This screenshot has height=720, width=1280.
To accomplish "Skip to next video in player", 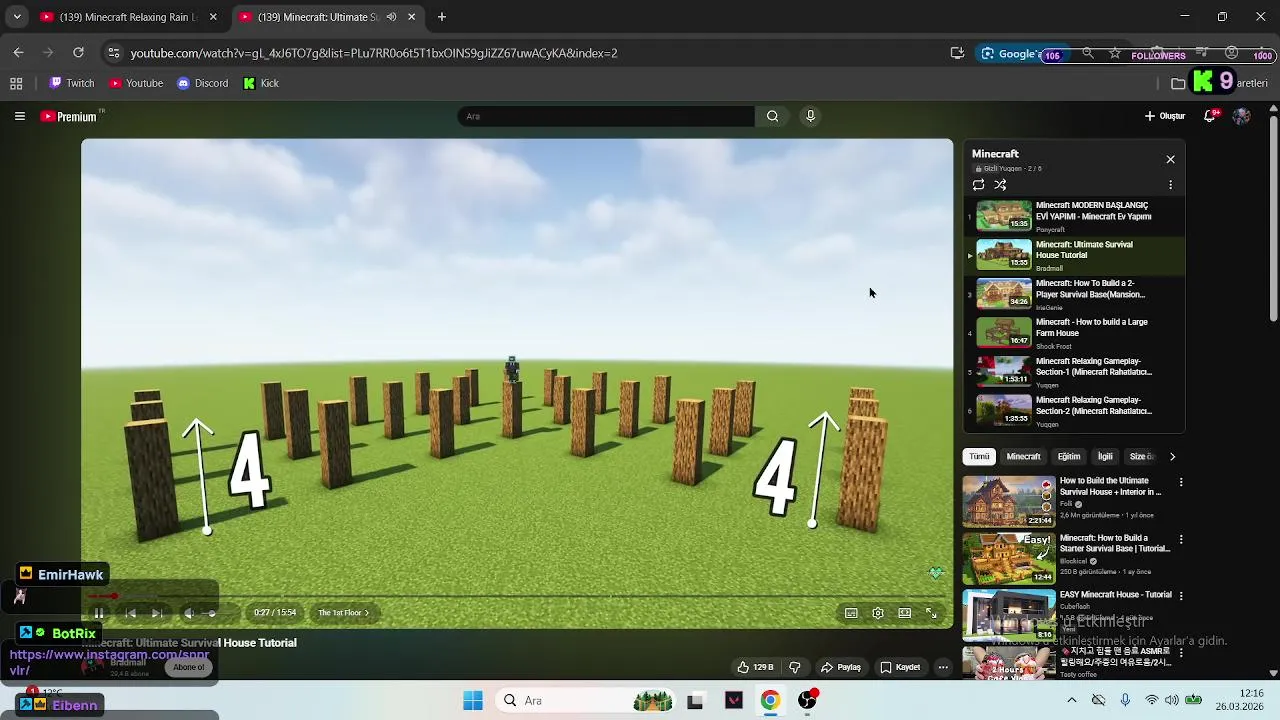I will [157, 613].
